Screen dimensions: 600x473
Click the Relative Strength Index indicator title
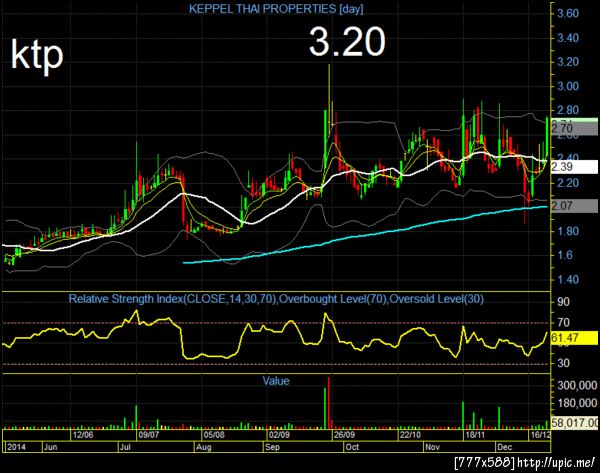click(x=276, y=299)
